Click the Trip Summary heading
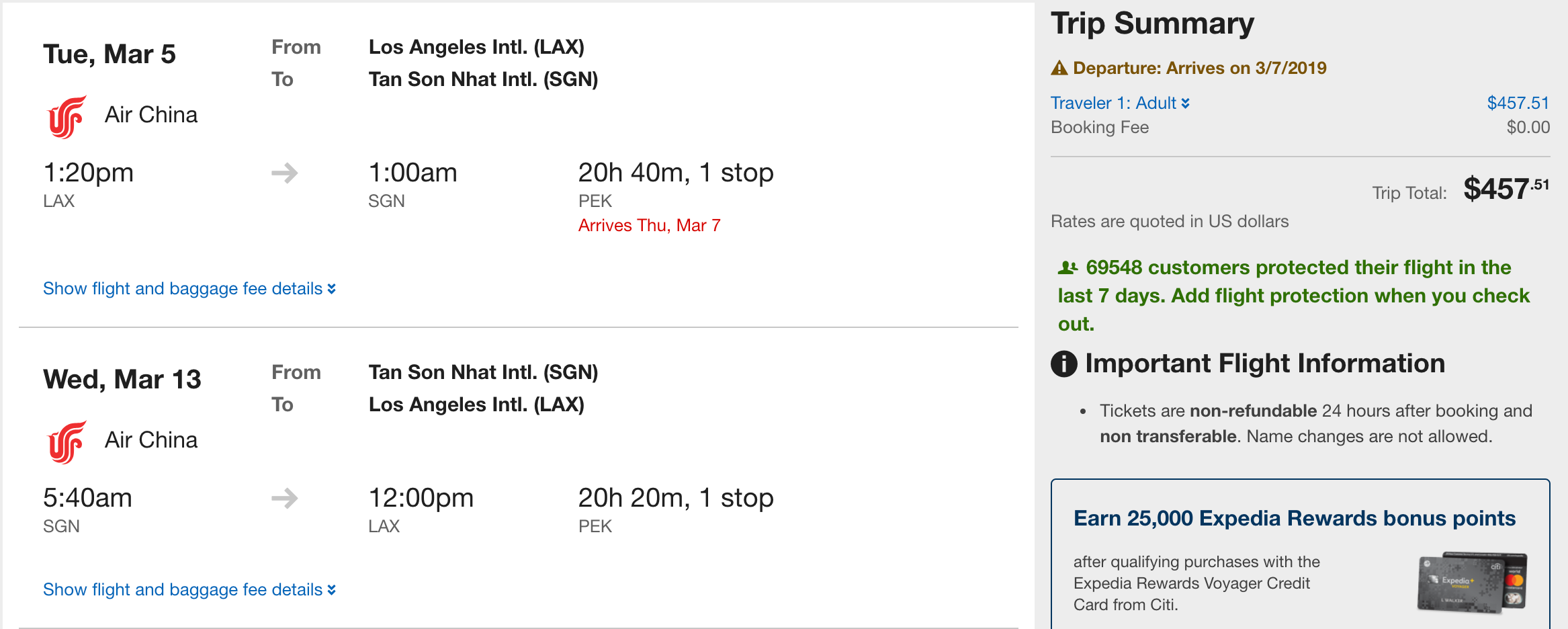 tap(1152, 24)
